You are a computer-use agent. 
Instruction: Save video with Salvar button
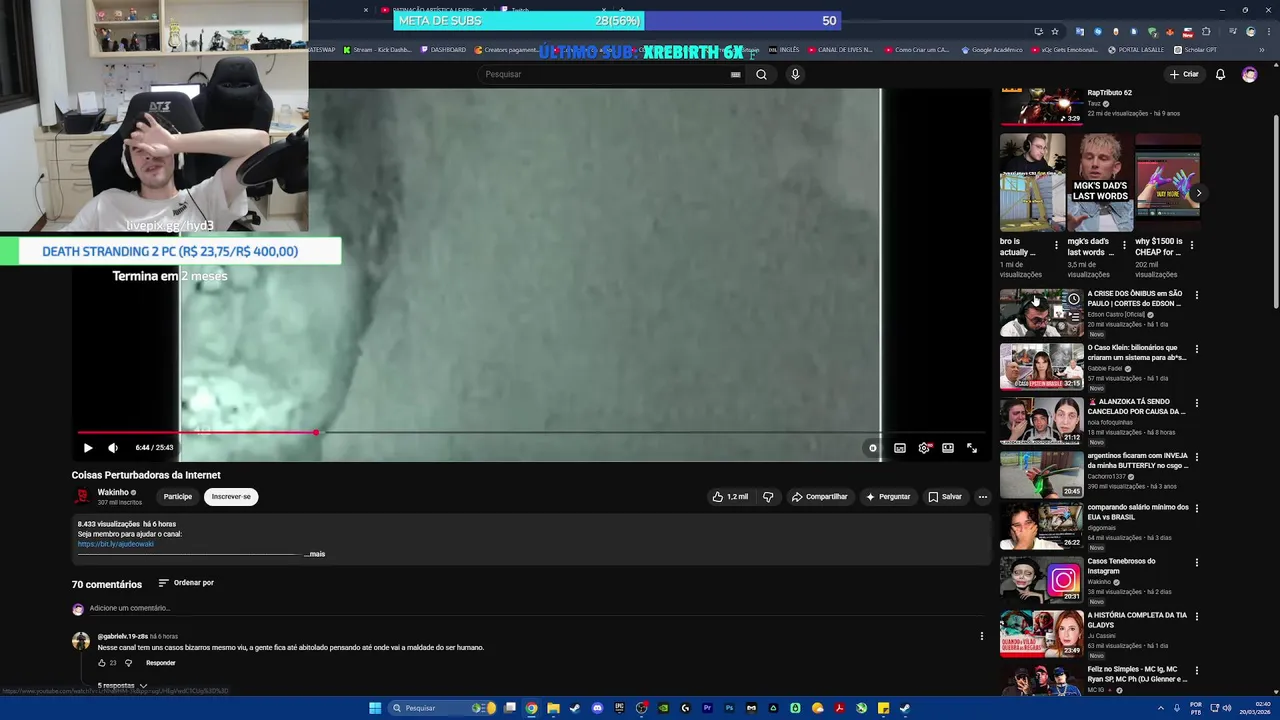[x=945, y=497]
